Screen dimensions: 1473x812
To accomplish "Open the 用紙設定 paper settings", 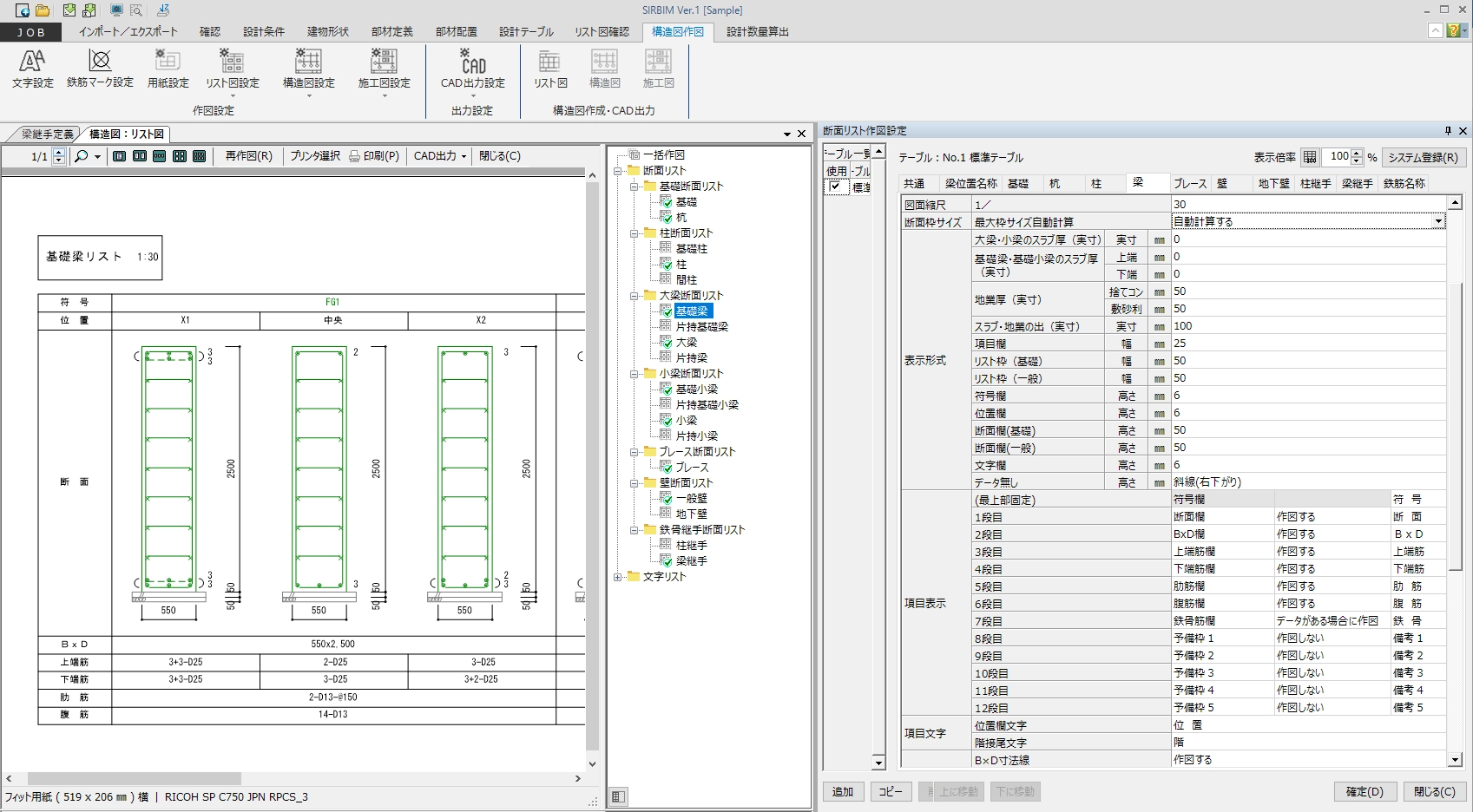I will pyautogui.click(x=168, y=69).
